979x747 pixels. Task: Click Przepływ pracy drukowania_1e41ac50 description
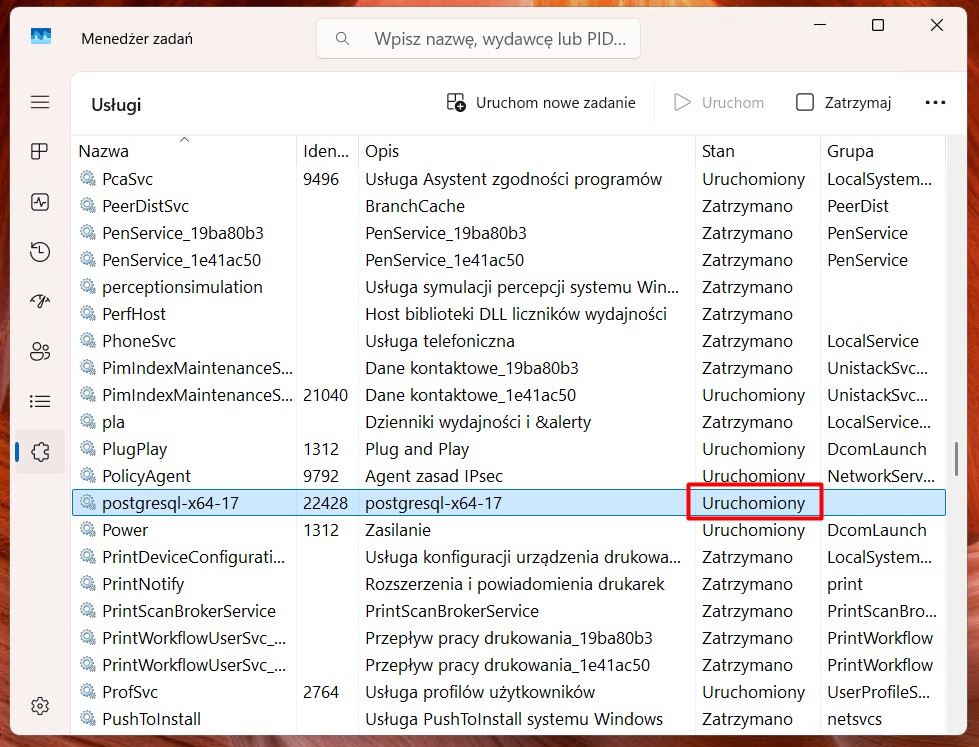click(x=508, y=665)
